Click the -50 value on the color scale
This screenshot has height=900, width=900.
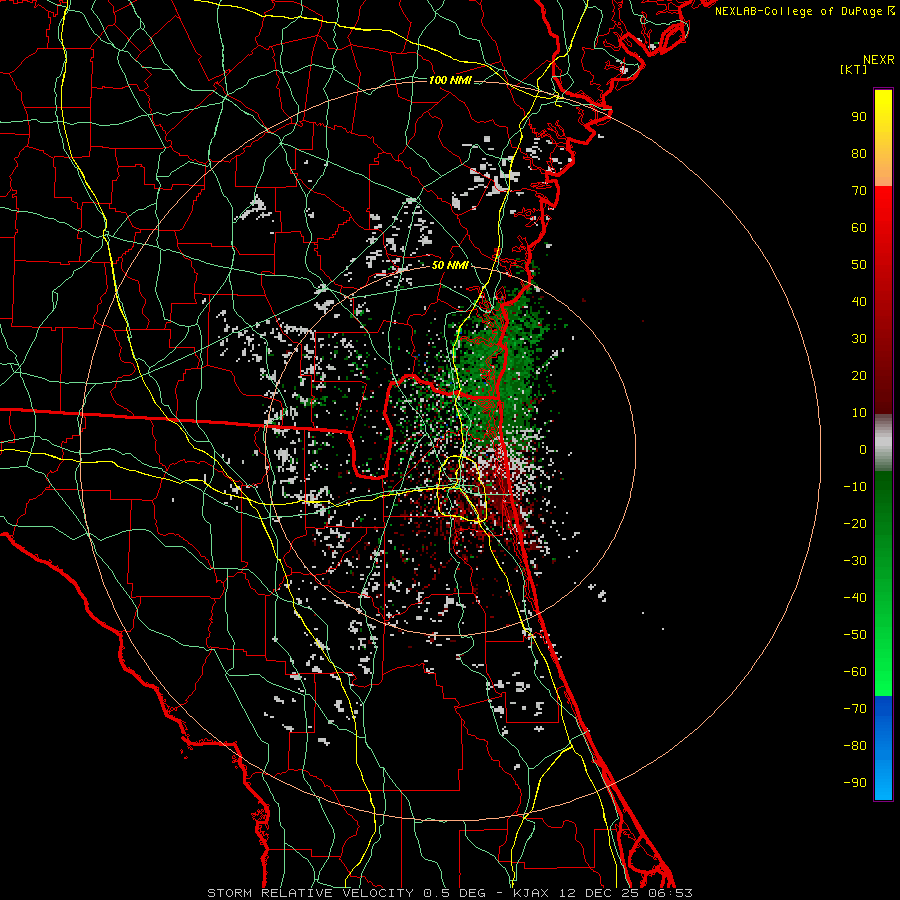click(x=855, y=634)
